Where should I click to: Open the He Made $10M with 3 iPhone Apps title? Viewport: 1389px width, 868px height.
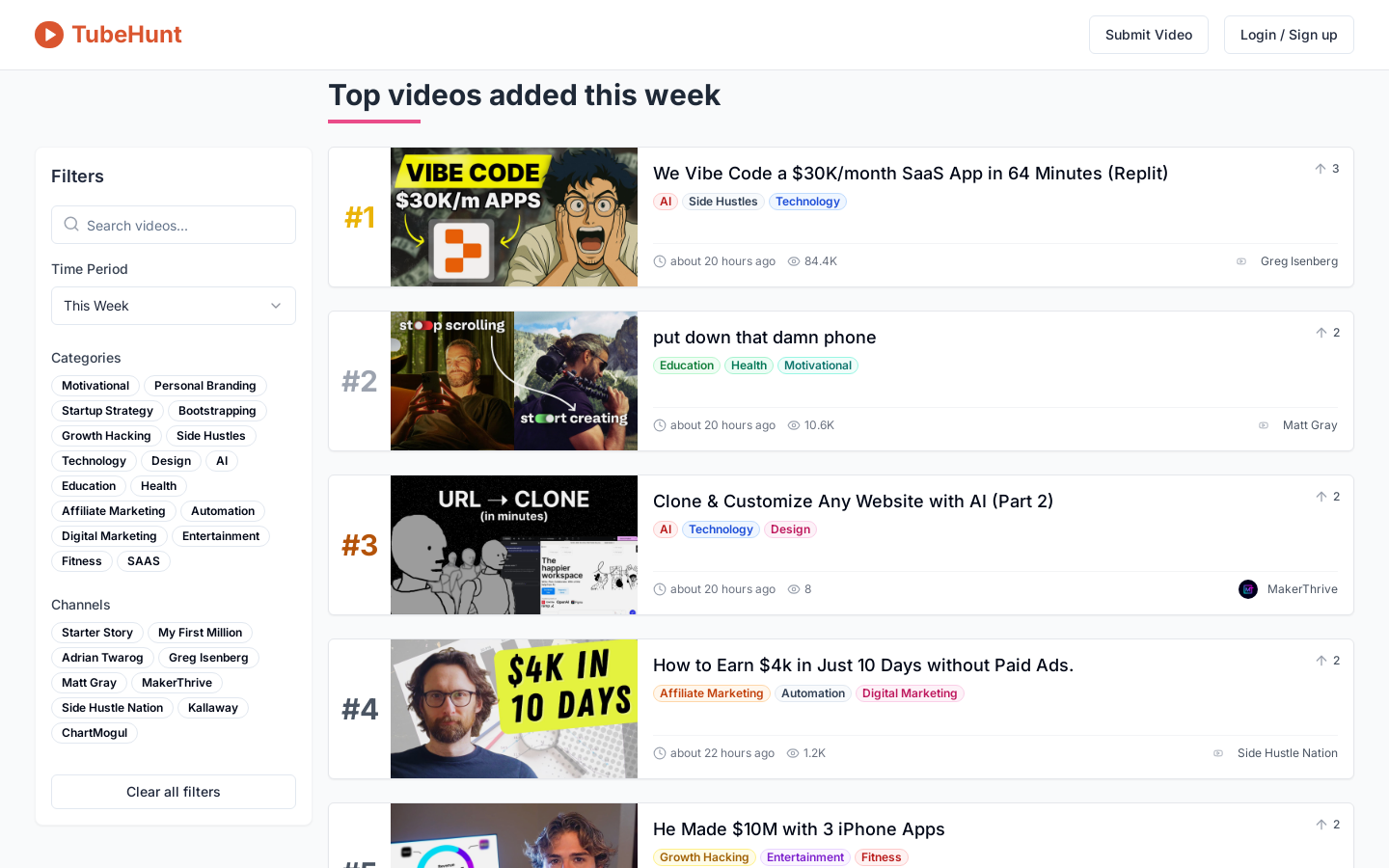coord(799,829)
